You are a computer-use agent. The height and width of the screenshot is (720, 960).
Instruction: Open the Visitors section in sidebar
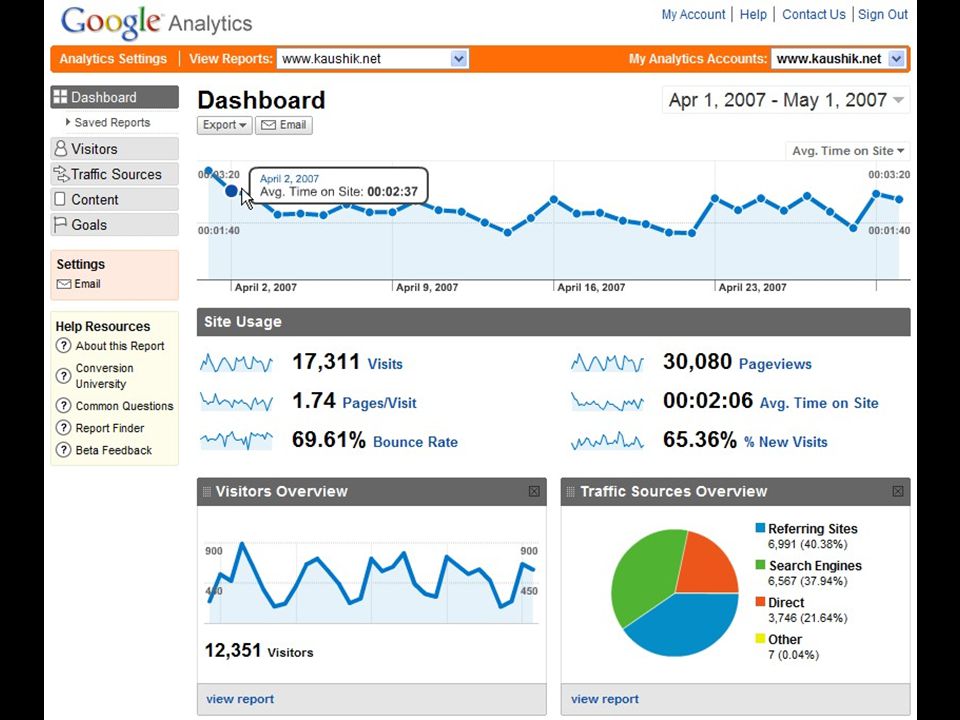(x=114, y=149)
